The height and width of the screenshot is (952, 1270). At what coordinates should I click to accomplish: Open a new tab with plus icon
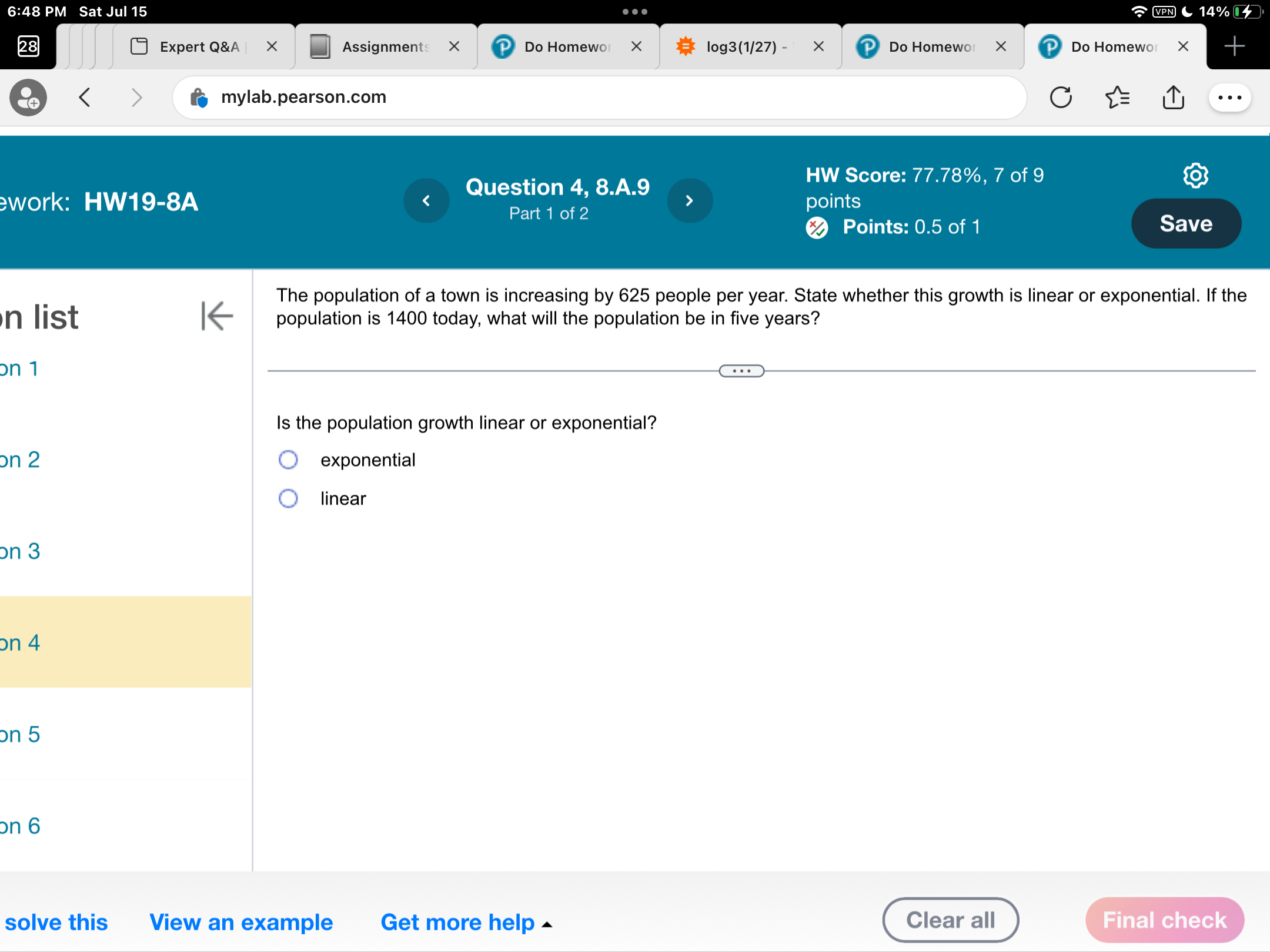pos(1235,46)
